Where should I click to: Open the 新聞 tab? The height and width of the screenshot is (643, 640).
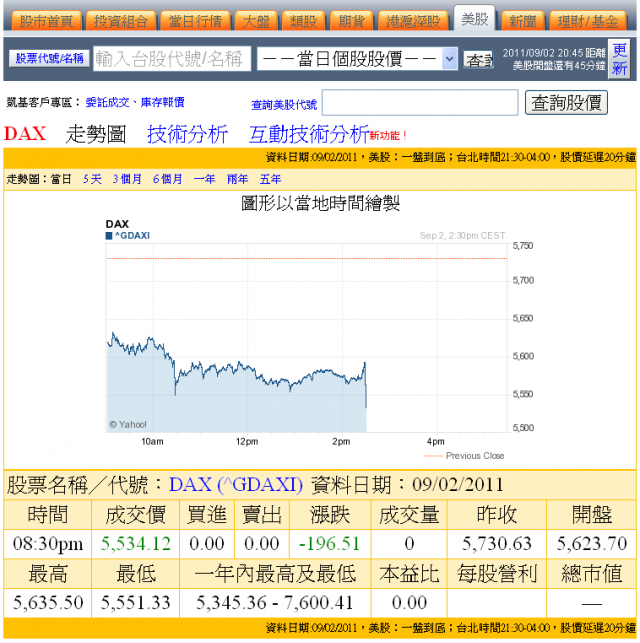coord(523,21)
